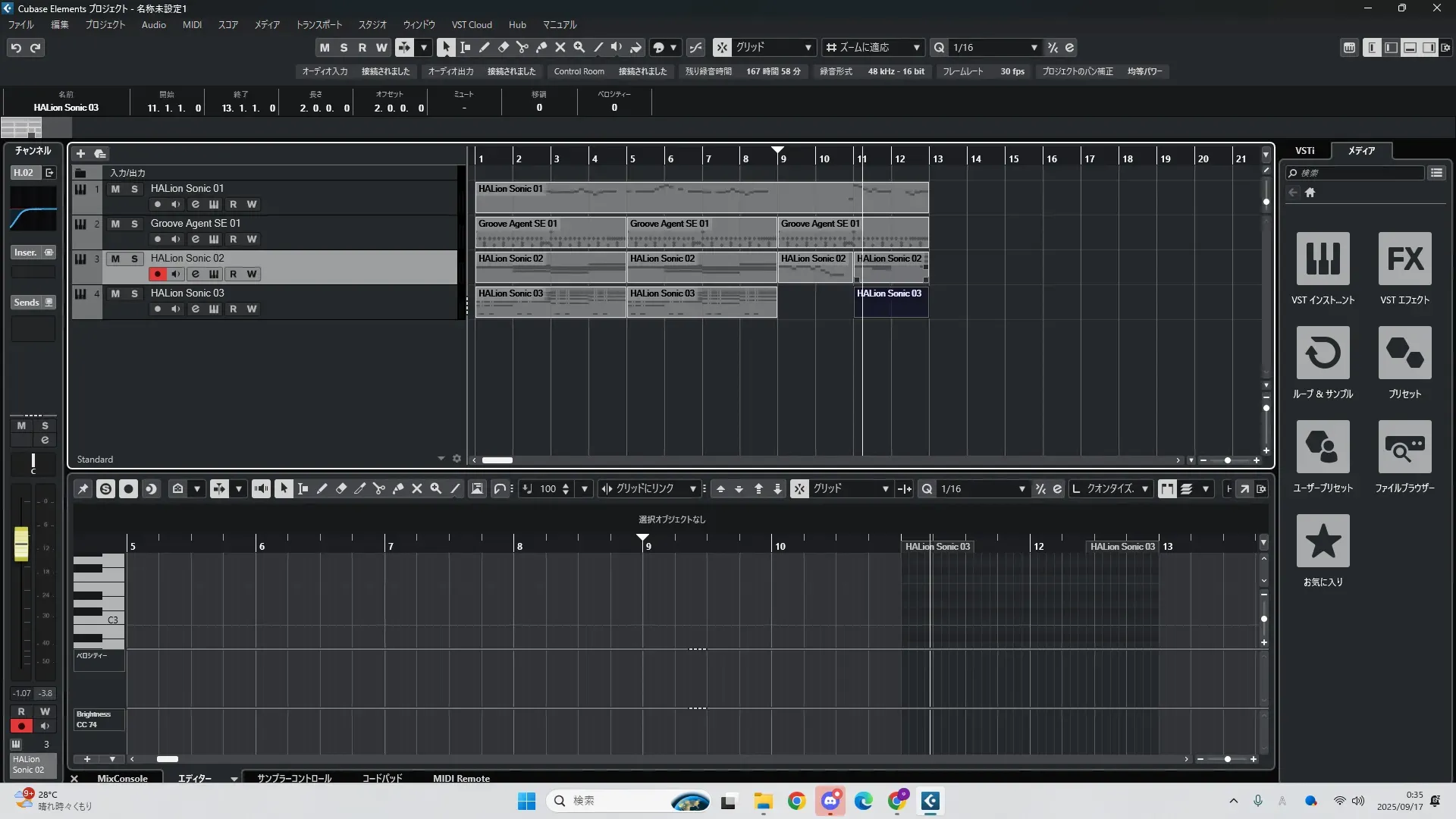Disable record enable on HALion Sonic 02

[157, 274]
